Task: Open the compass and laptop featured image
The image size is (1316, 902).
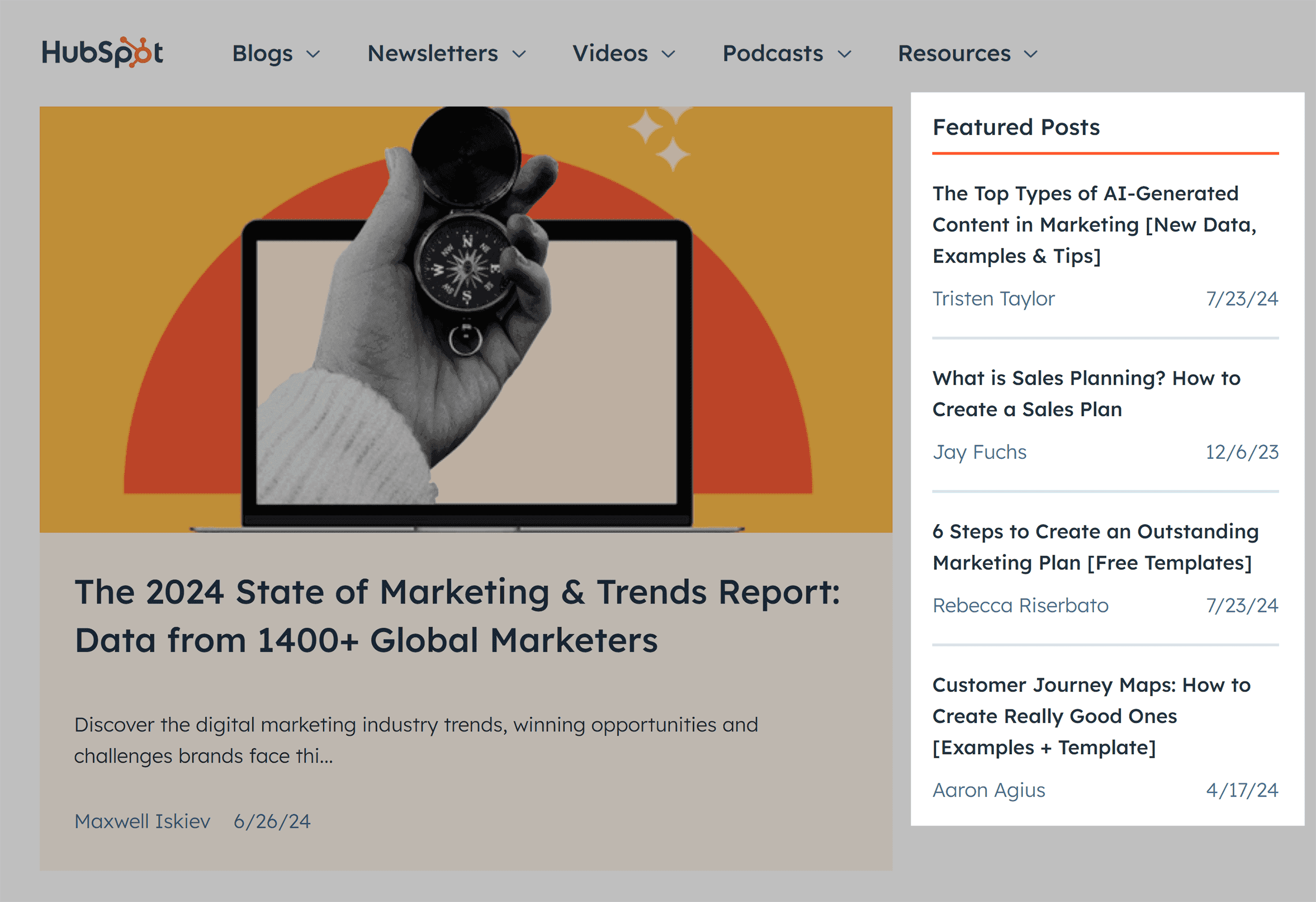Action: 466,319
